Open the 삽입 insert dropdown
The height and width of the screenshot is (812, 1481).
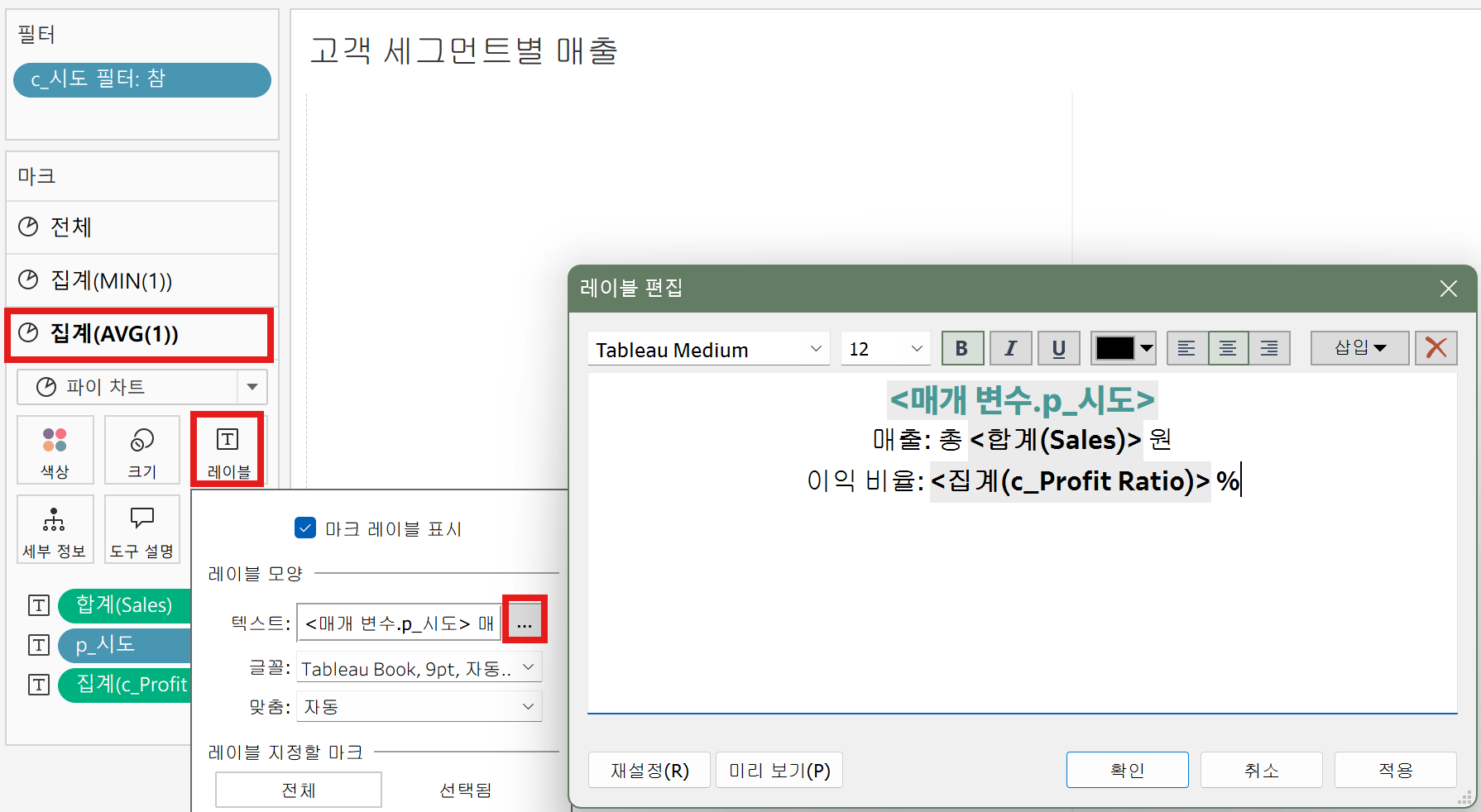tap(1359, 348)
